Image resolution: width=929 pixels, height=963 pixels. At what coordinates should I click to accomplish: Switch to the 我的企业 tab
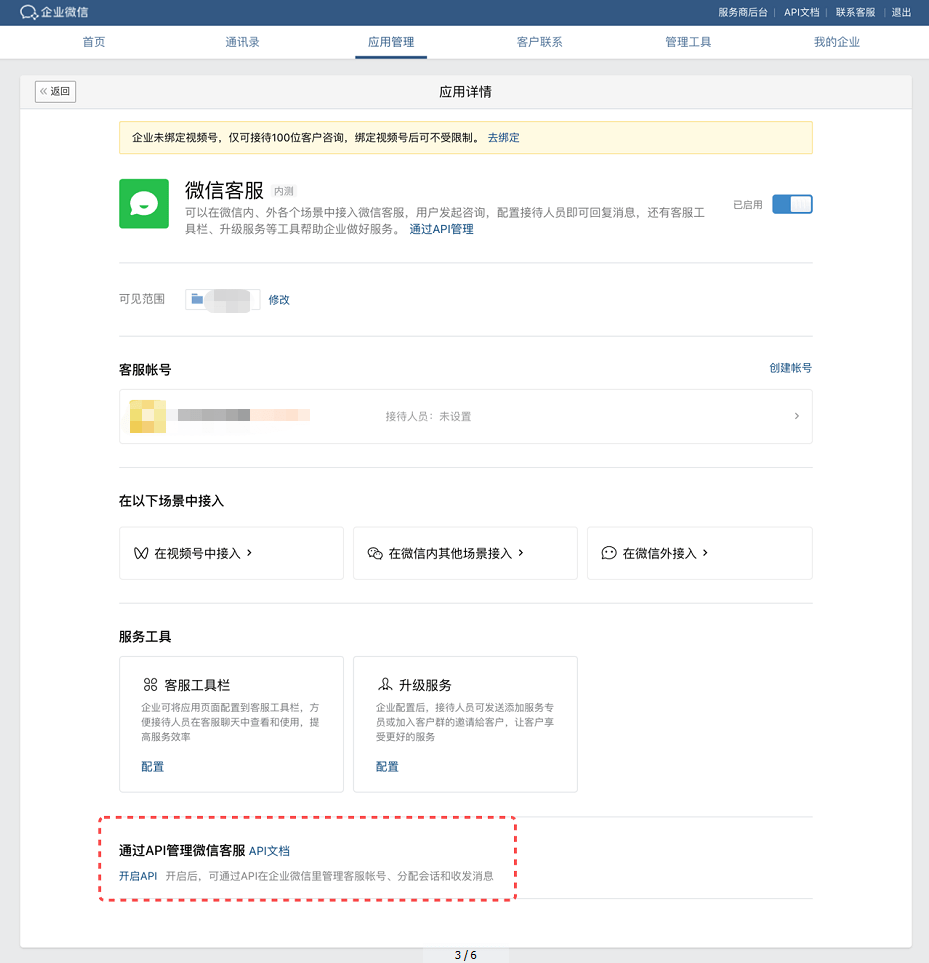coord(837,42)
